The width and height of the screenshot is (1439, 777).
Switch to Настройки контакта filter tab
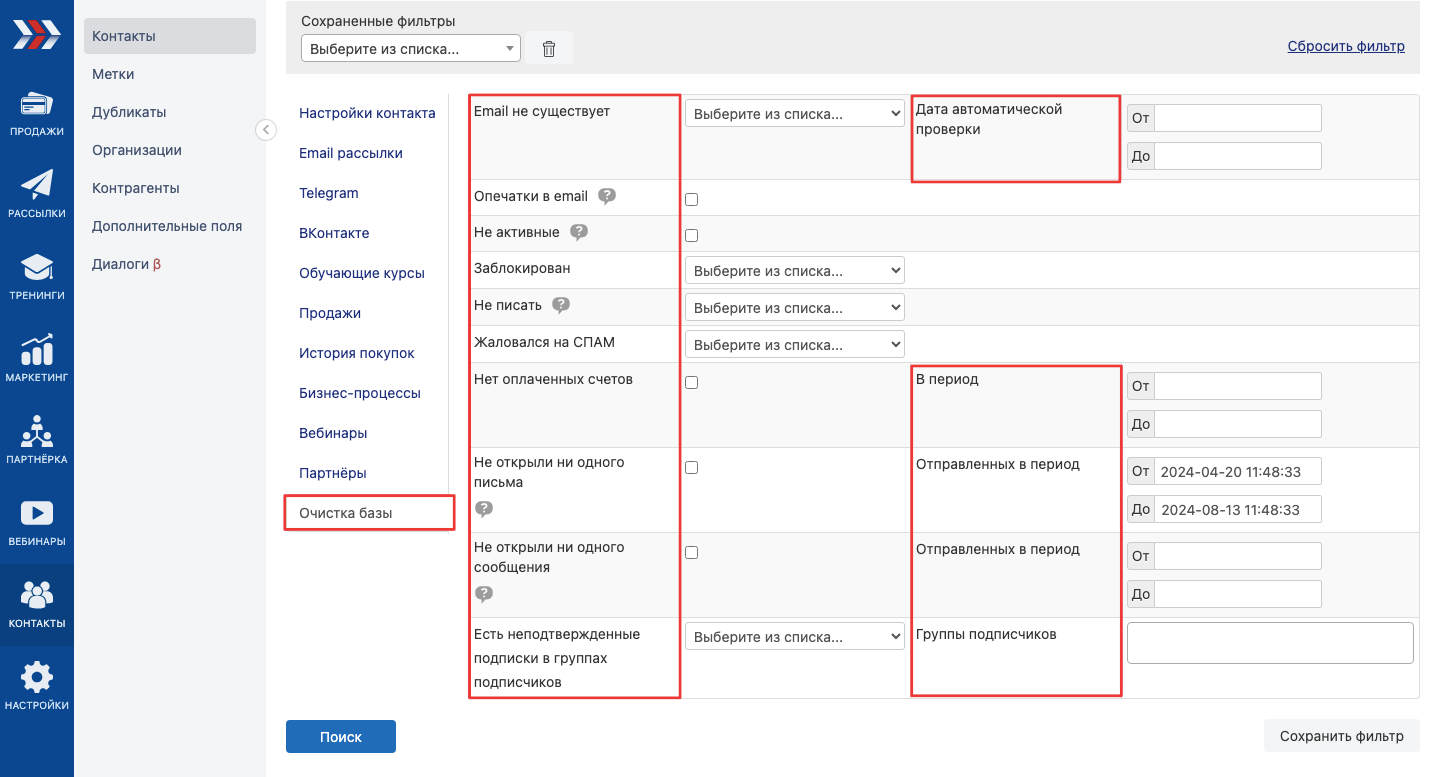tap(367, 113)
